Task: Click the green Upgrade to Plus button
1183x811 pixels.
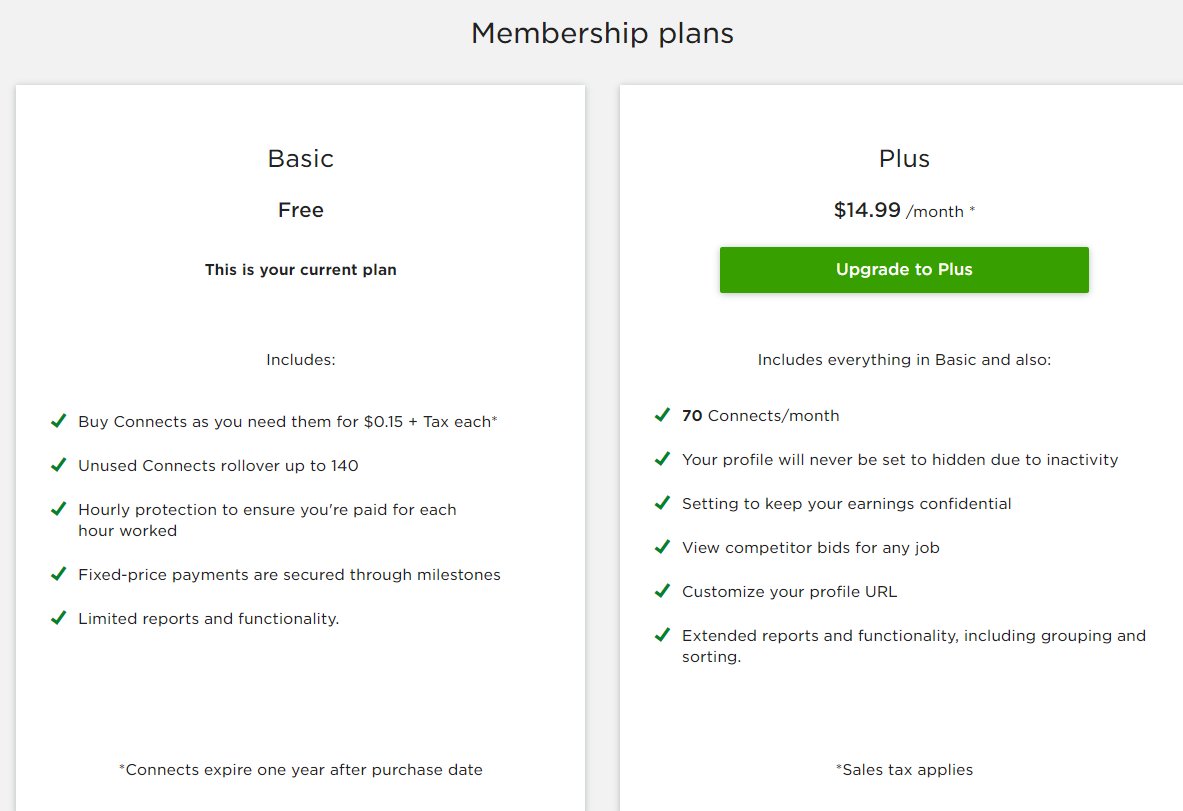Action: pyautogui.click(x=904, y=270)
